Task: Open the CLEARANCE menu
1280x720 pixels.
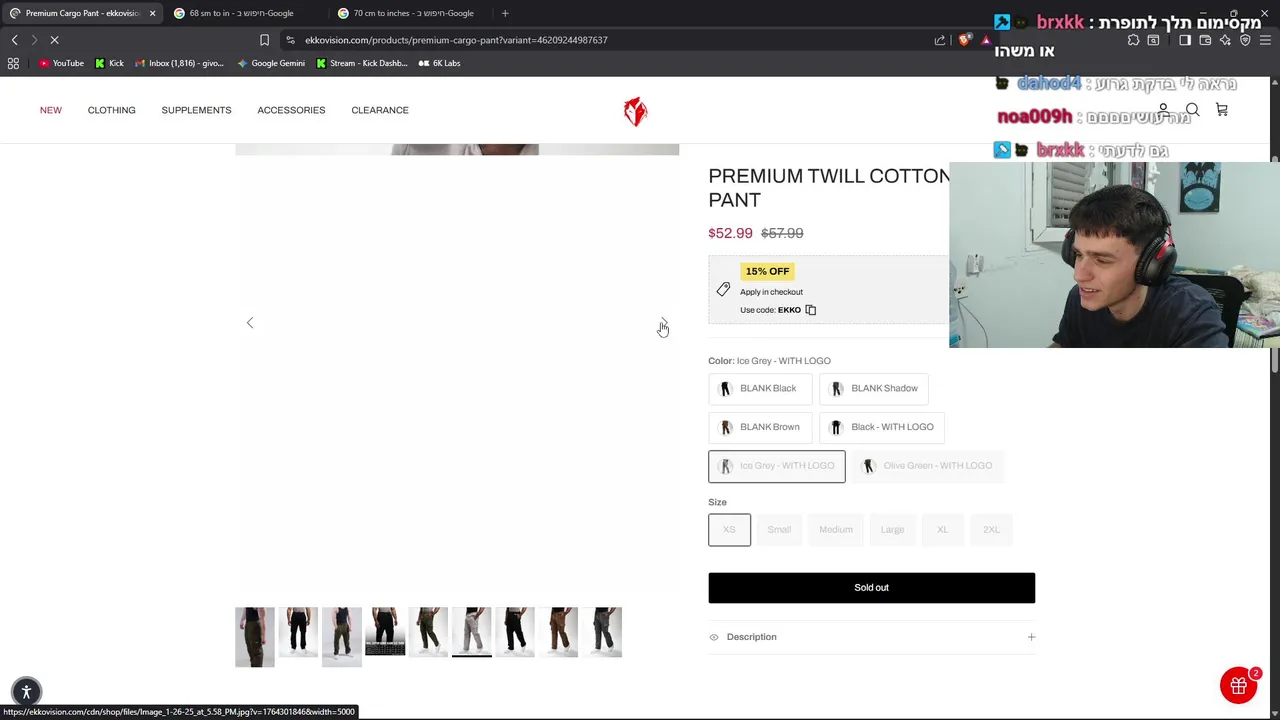Action: 380,110
